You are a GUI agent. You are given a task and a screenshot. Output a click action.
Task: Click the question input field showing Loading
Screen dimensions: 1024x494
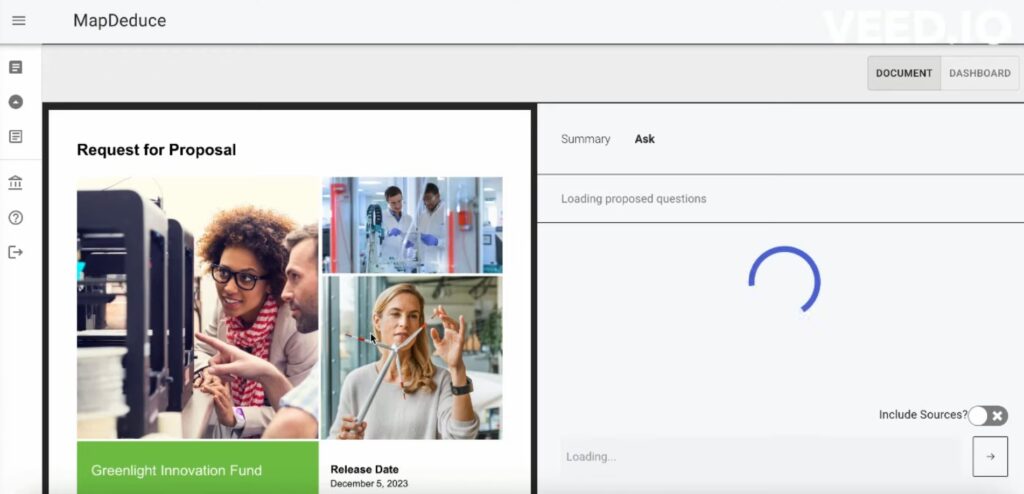point(761,456)
